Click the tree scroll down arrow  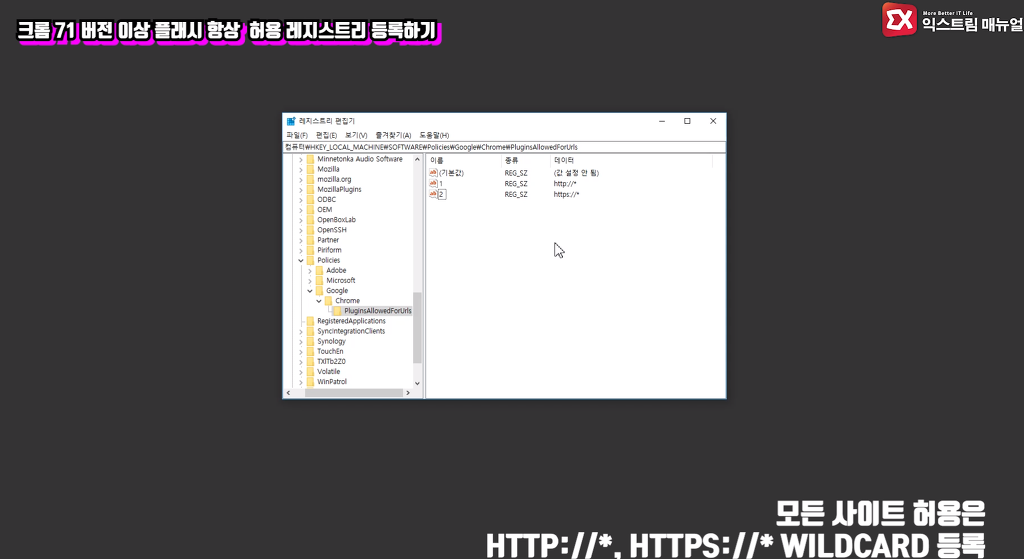[417, 383]
